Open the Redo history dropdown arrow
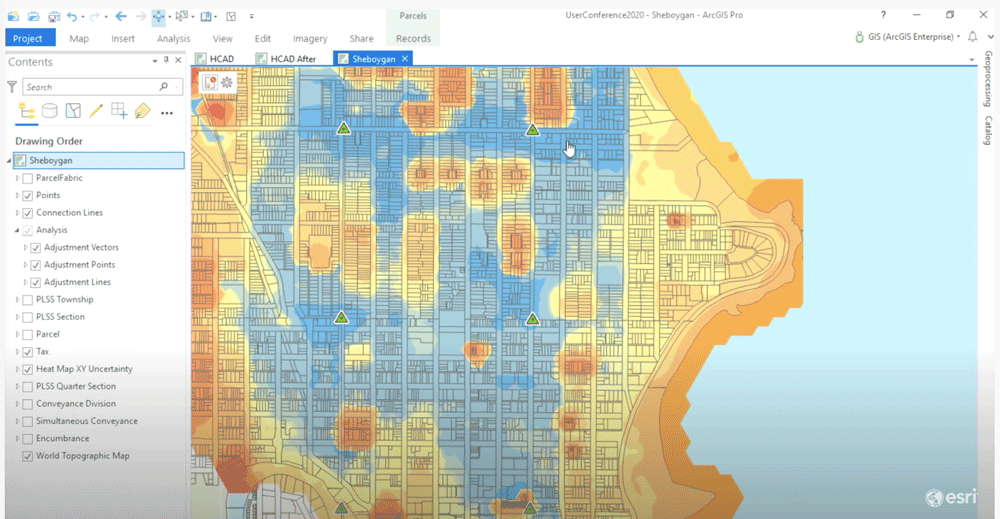The image size is (1000, 519). (105, 17)
